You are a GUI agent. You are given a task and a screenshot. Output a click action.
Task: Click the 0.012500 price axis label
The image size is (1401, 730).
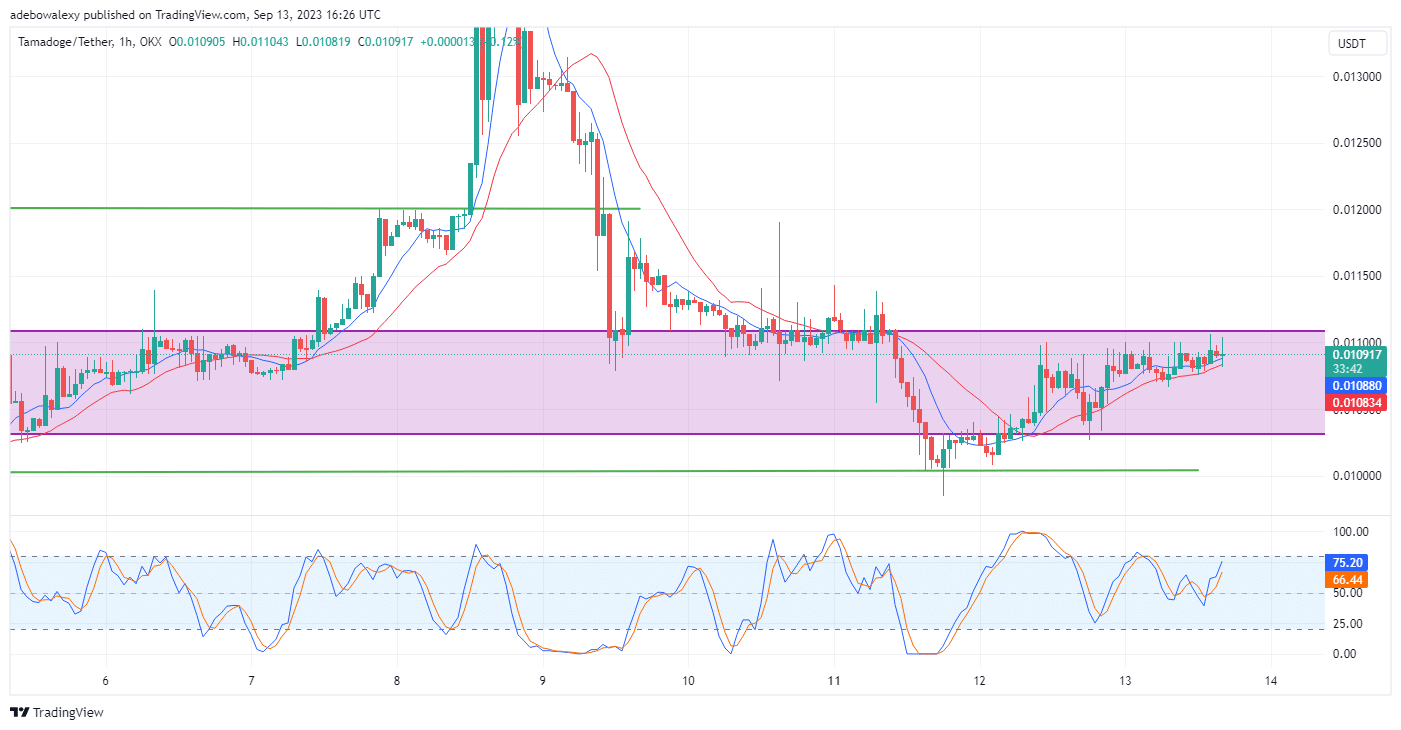coord(1356,143)
